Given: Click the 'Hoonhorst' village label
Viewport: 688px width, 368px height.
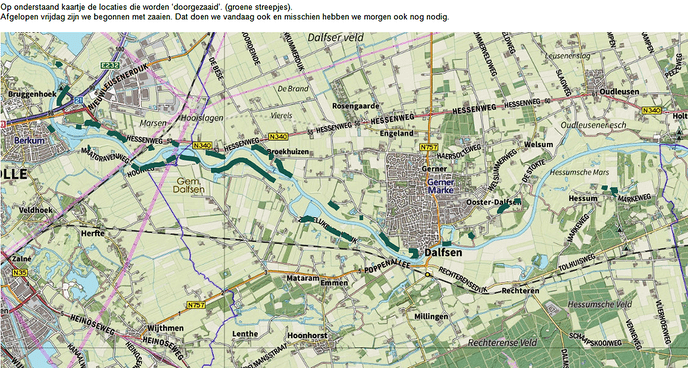Looking at the screenshot, I should point(307,336).
